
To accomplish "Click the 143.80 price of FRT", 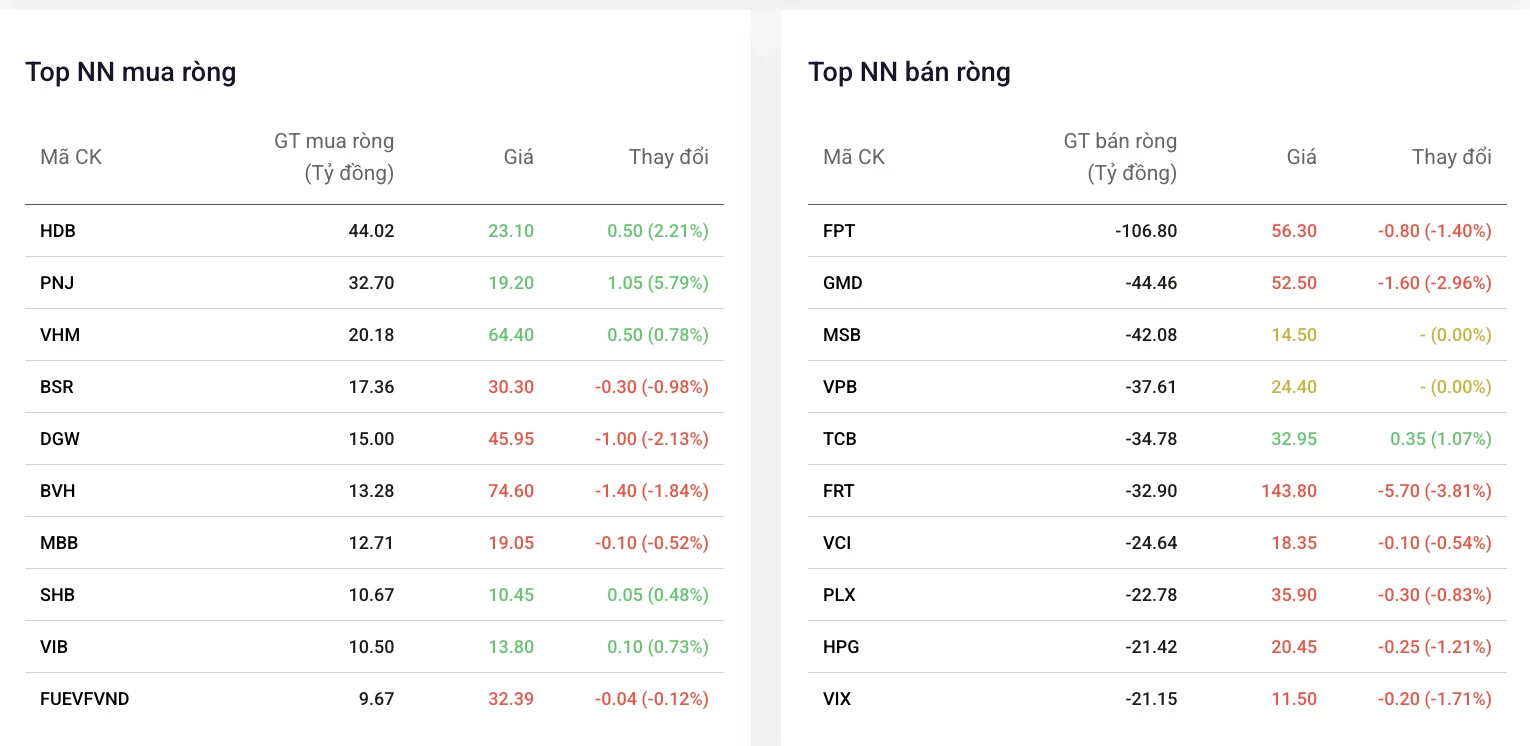I will click(1289, 491).
